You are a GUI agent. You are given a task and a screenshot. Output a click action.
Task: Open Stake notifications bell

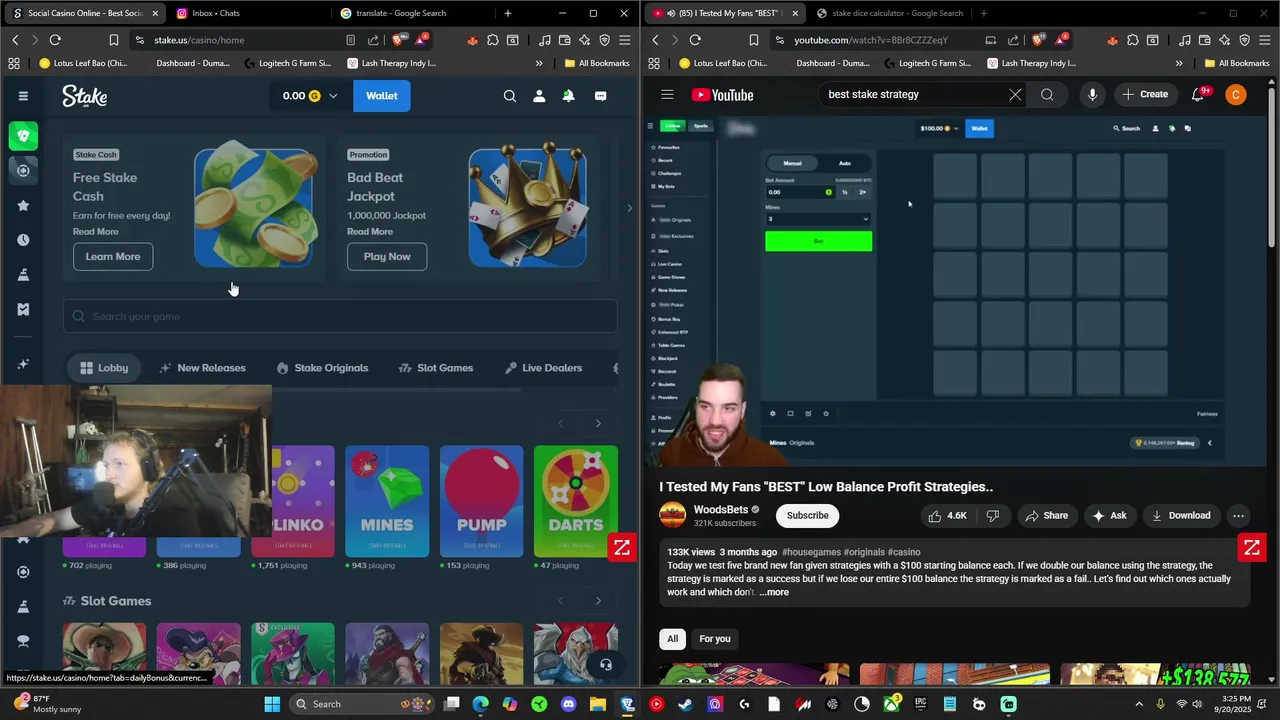point(568,96)
